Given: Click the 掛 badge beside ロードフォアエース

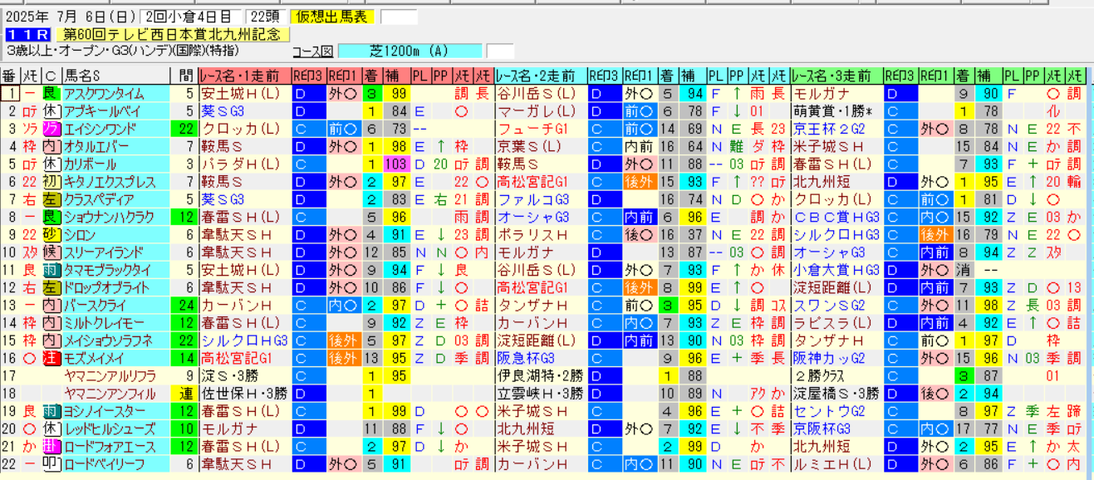Looking at the screenshot, I should tap(51, 447).
